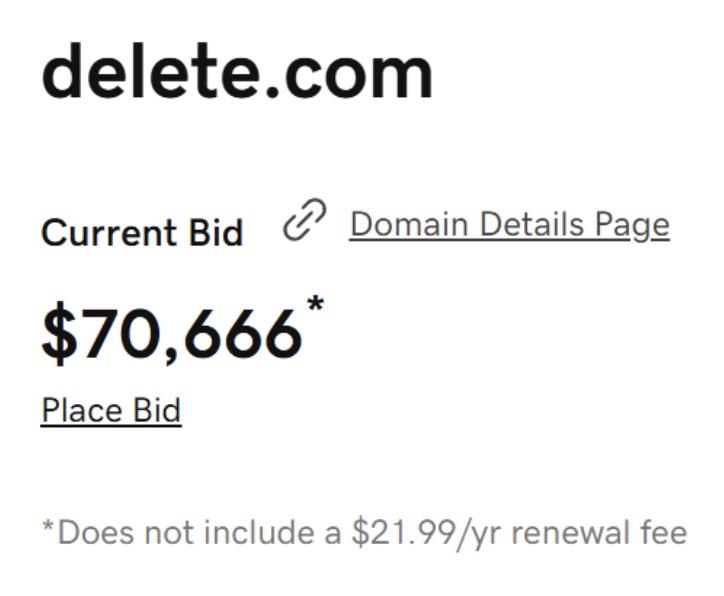This screenshot has height=596, width=724.
Task: Click the chain link icon
Action: (304, 220)
